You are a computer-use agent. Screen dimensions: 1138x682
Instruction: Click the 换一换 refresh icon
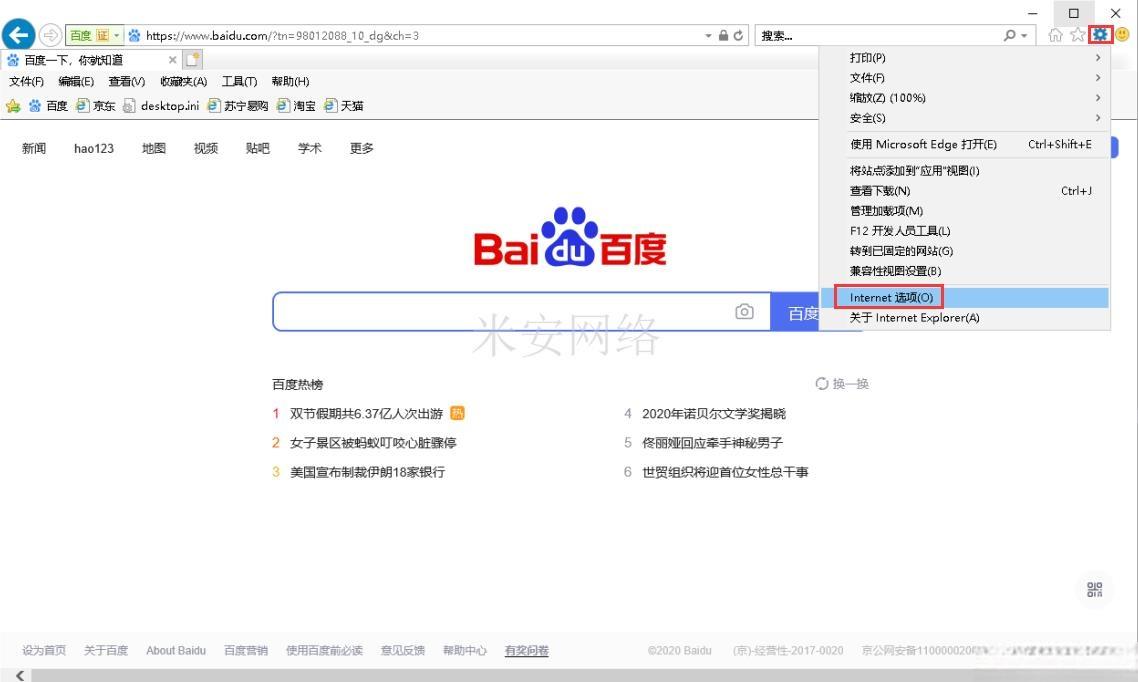pyautogui.click(x=822, y=383)
